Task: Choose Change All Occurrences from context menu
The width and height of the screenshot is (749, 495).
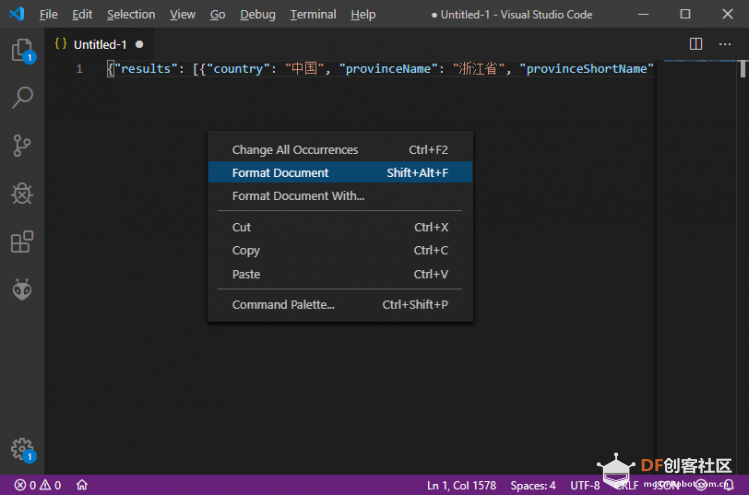Action: point(340,150)
